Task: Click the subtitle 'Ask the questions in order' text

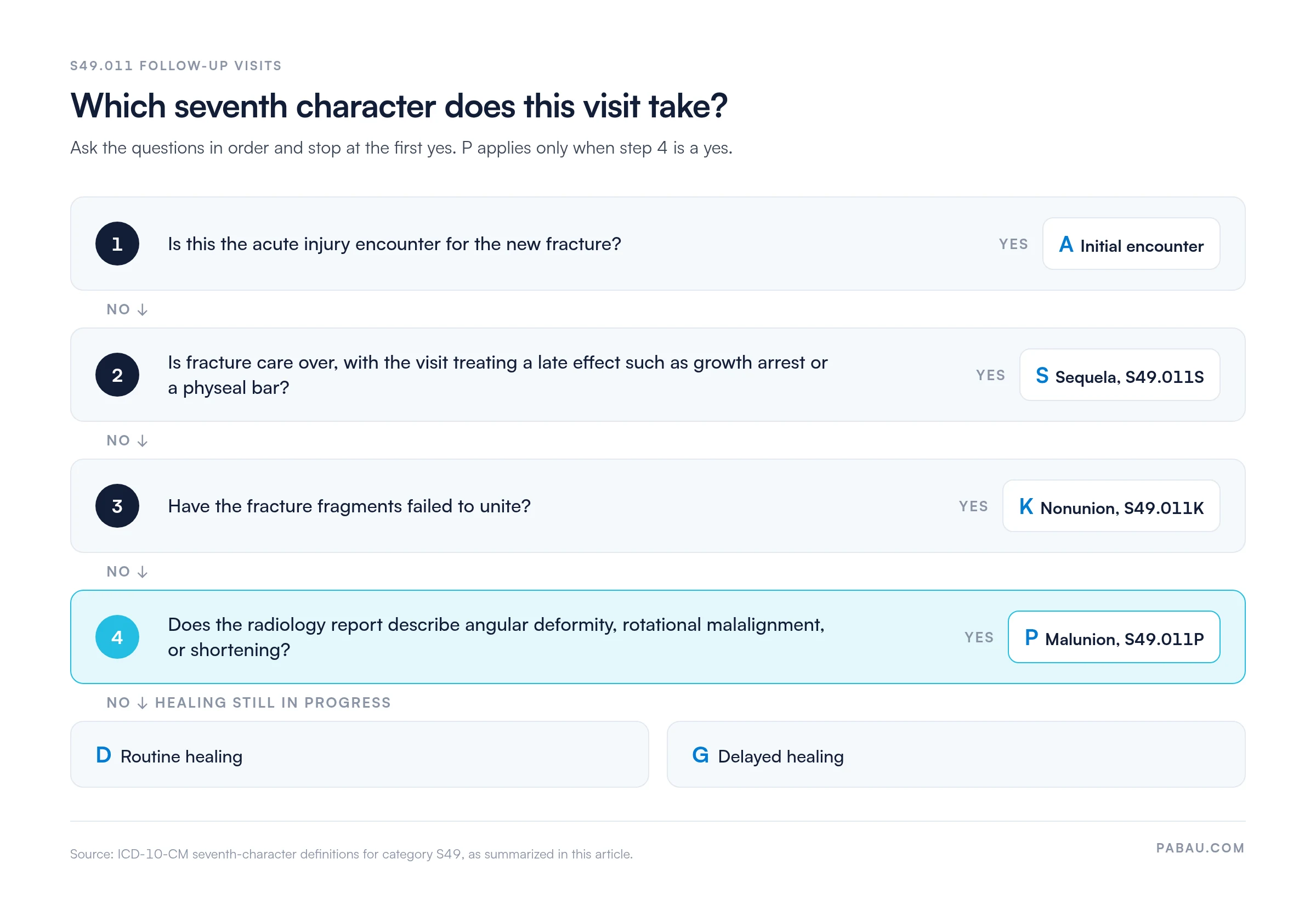Action: [401, 148]
